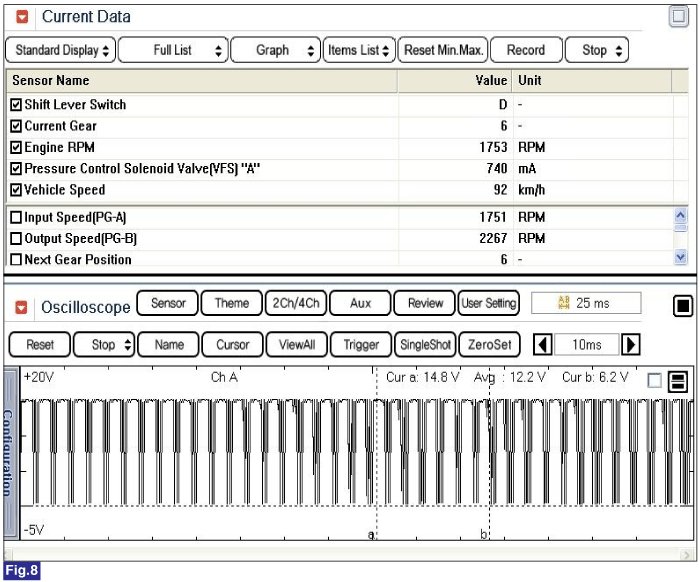This screenshot has width=700, height=582.
Task: Enable the Input Speed(PG-A) checkbox
Action: (x=16, y=217)
